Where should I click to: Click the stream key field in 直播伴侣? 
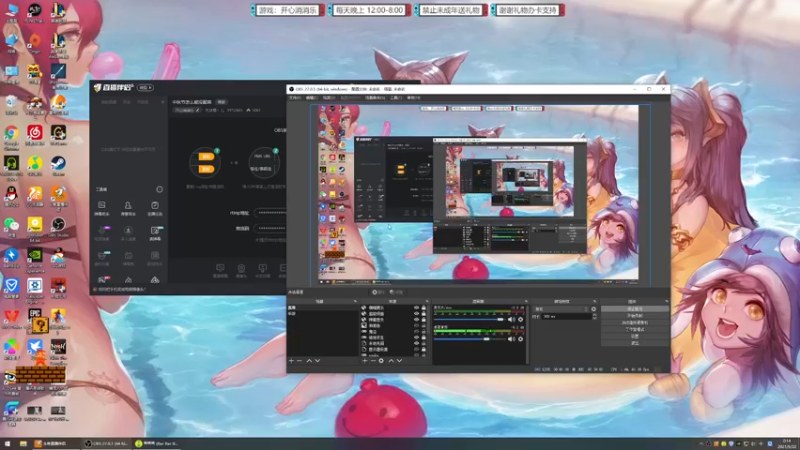coord(270,228)
